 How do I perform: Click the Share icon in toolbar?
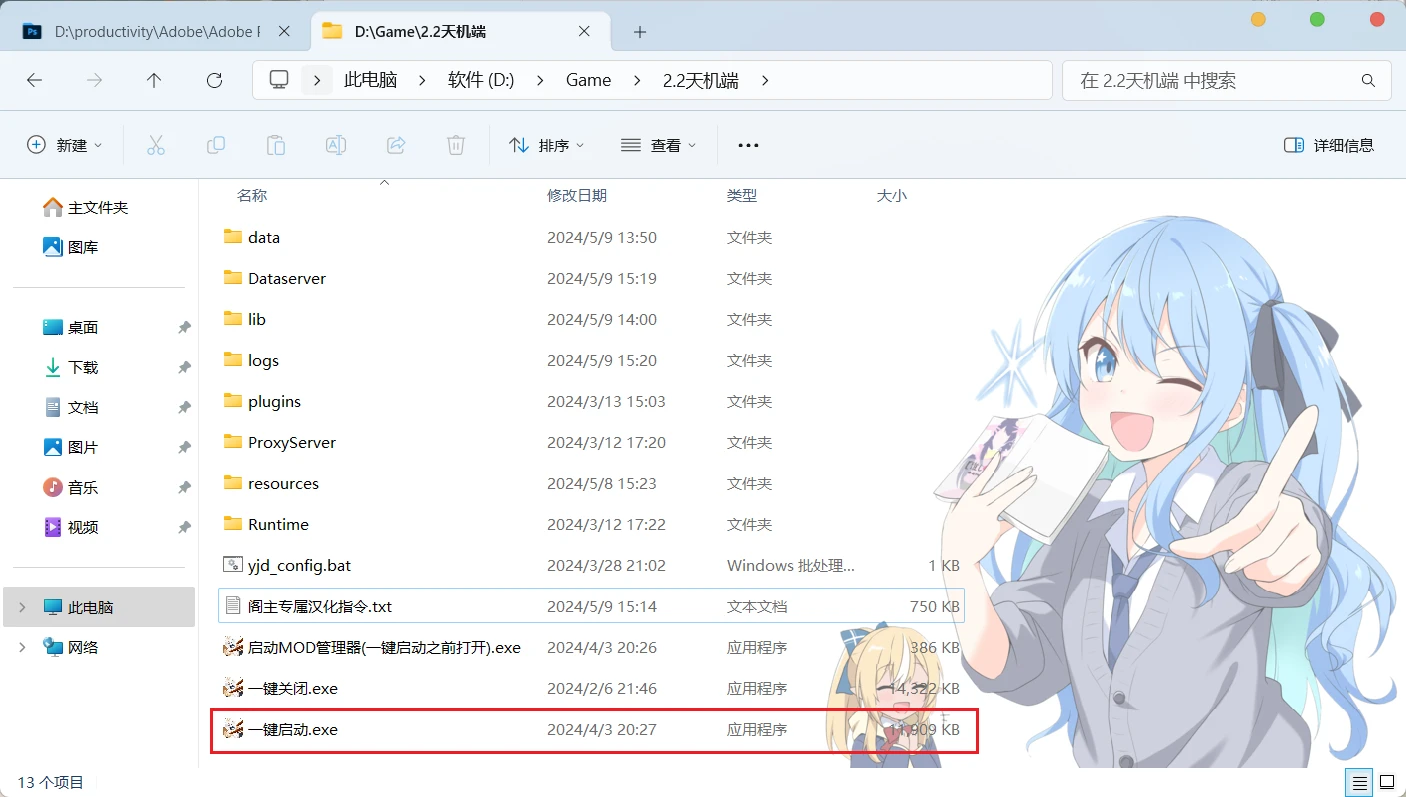tap(396, 145)
